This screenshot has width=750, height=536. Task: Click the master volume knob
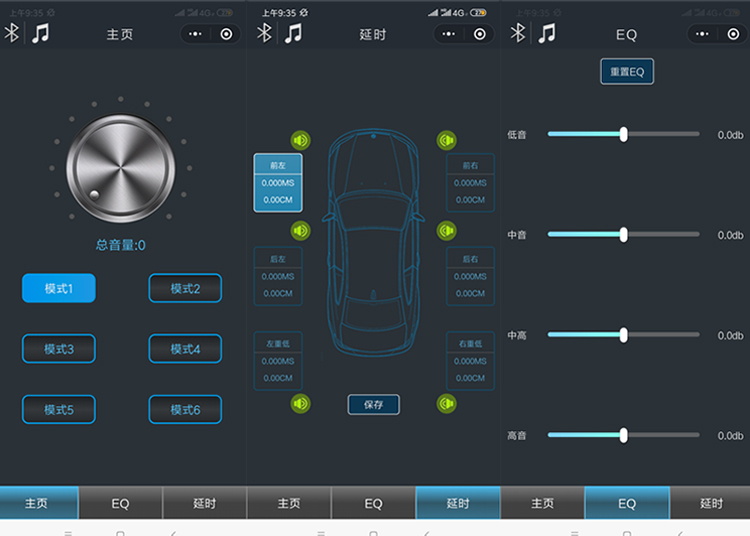pos(120,166)
